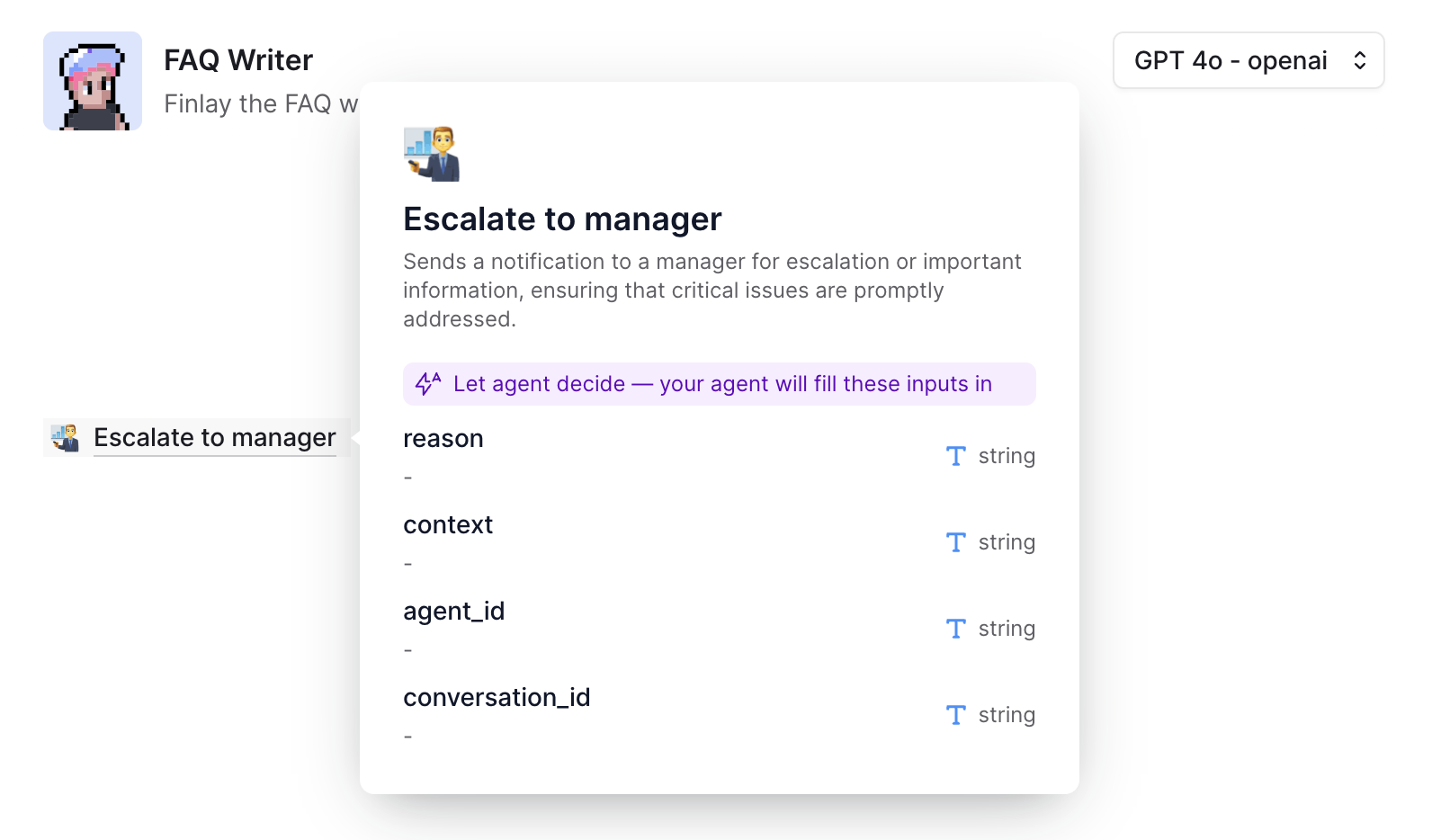Click the small manager icon beside Escalate link
The width and height of the screenshot is (1432, 840).
[65, 437]
